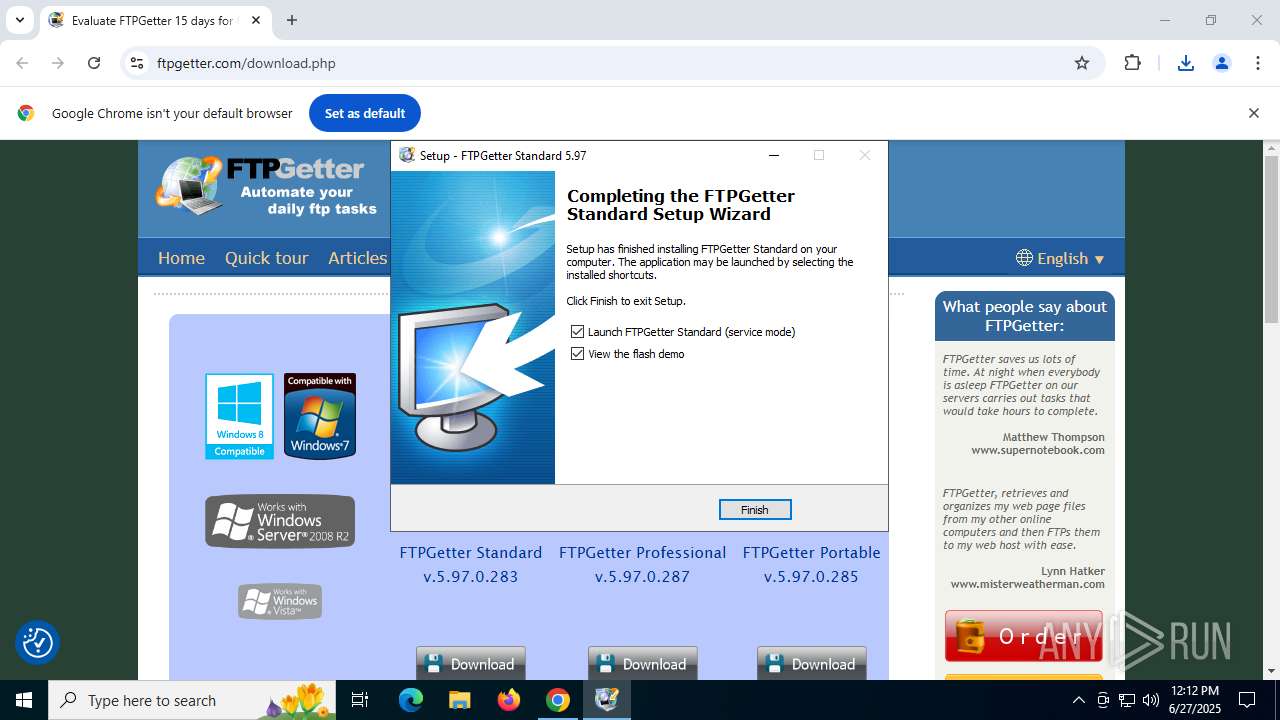1280x720 pixels.
Task: Open Home in website navigation
Action: click(x=181, y=258)
